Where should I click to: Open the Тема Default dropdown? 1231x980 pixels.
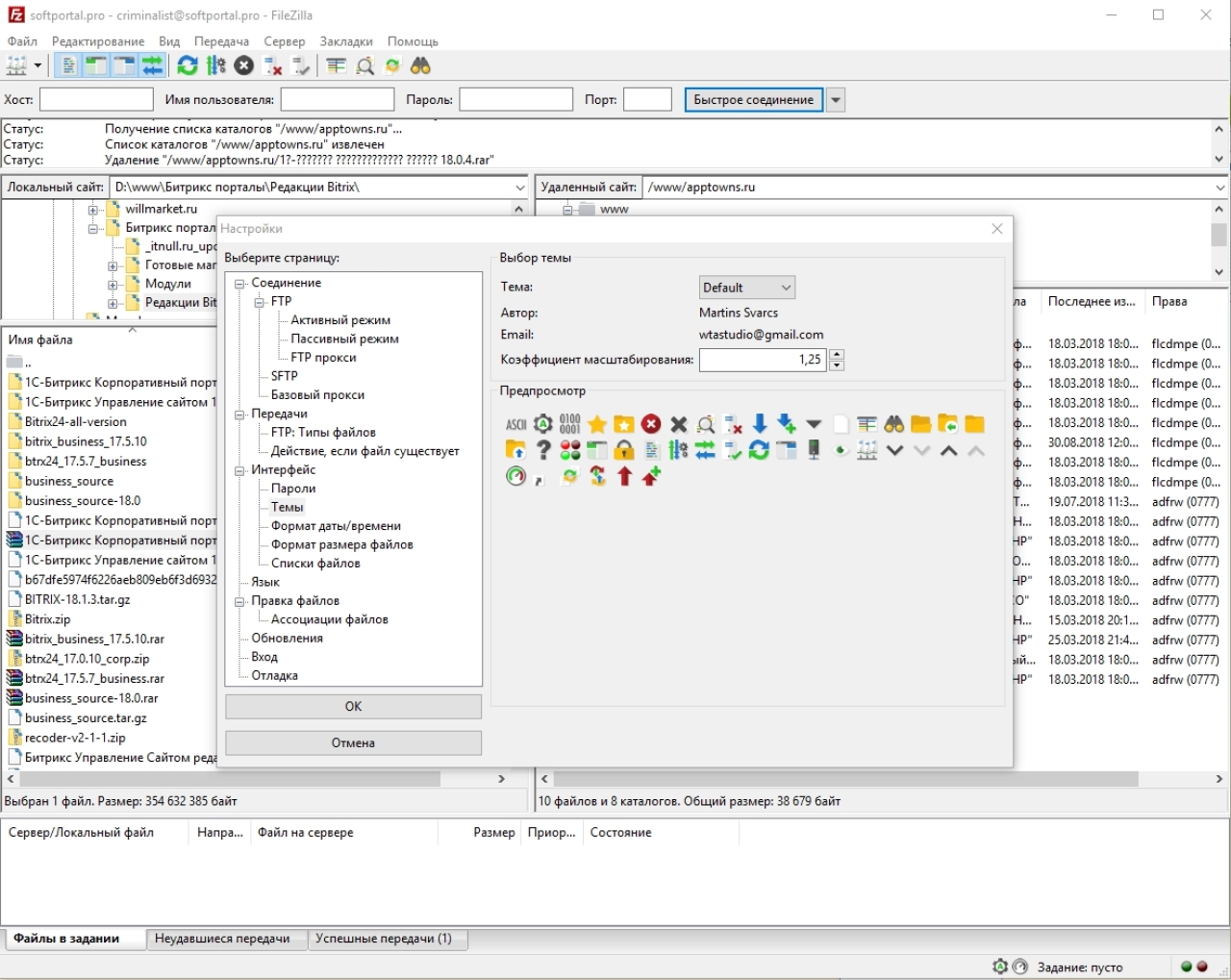coord(747,288)
